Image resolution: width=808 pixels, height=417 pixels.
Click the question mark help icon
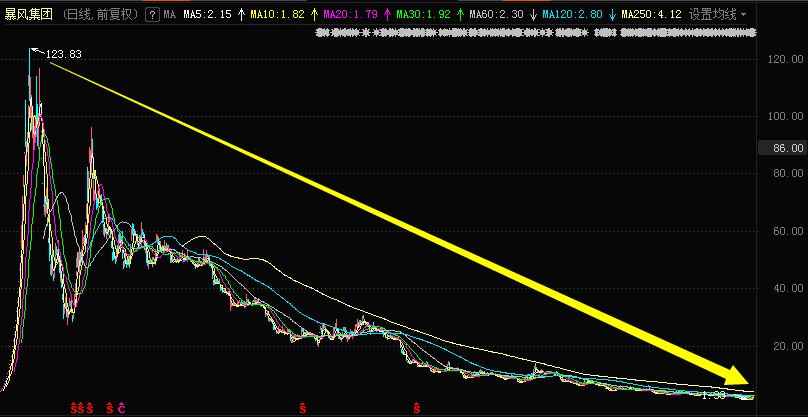pyautogui.click(x=151, y=15)
